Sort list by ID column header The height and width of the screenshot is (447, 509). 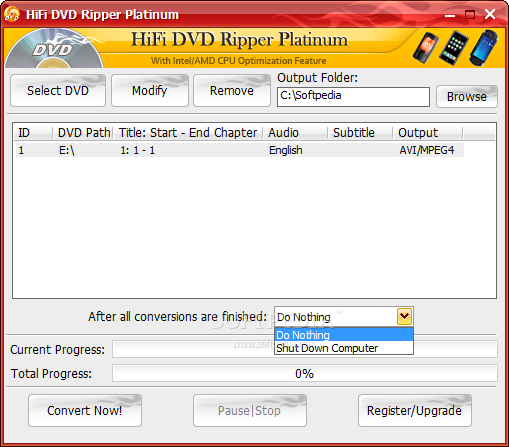click(x=33, y=133)
